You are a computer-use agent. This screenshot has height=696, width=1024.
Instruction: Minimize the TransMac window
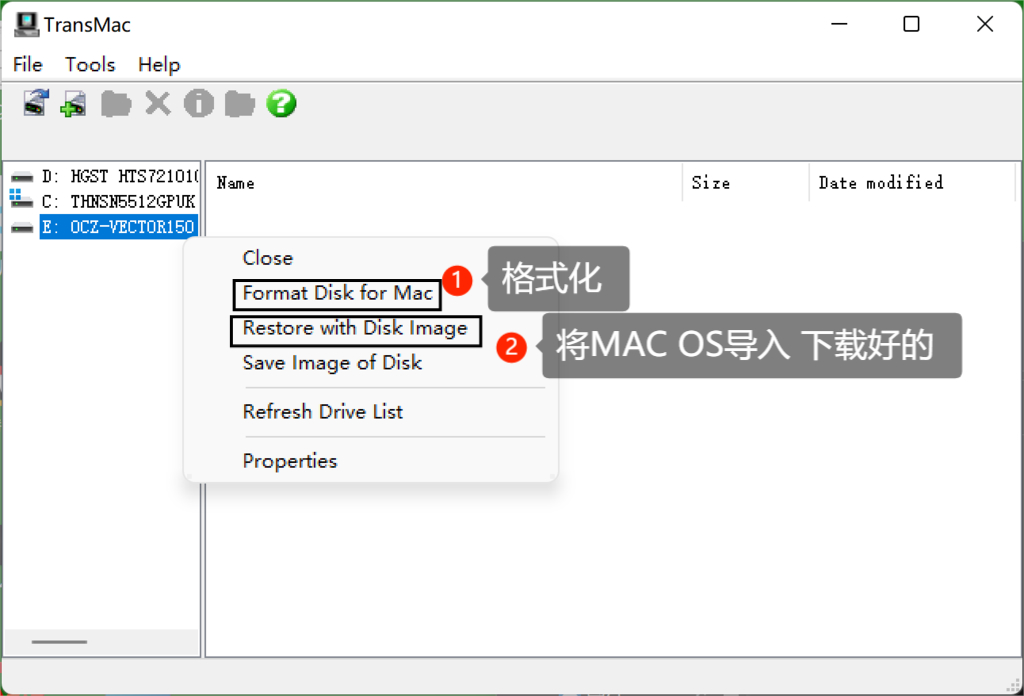click(x=839, y=24)
